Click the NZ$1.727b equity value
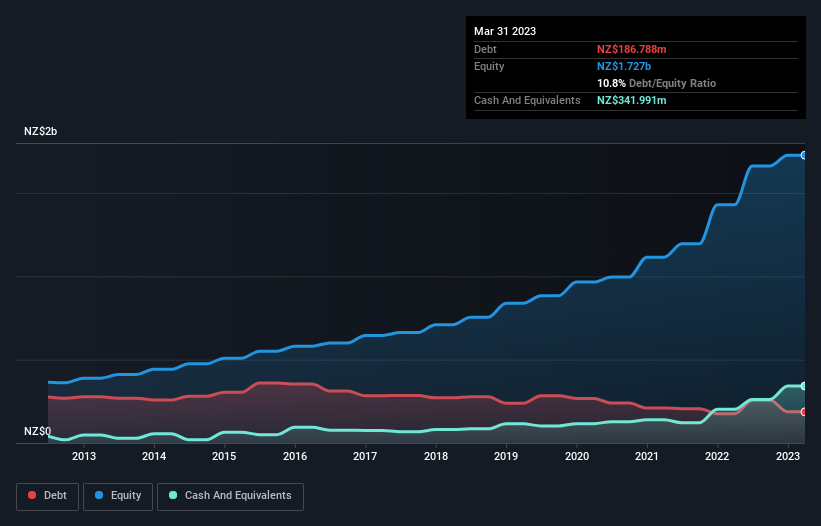 pos(624,66)
